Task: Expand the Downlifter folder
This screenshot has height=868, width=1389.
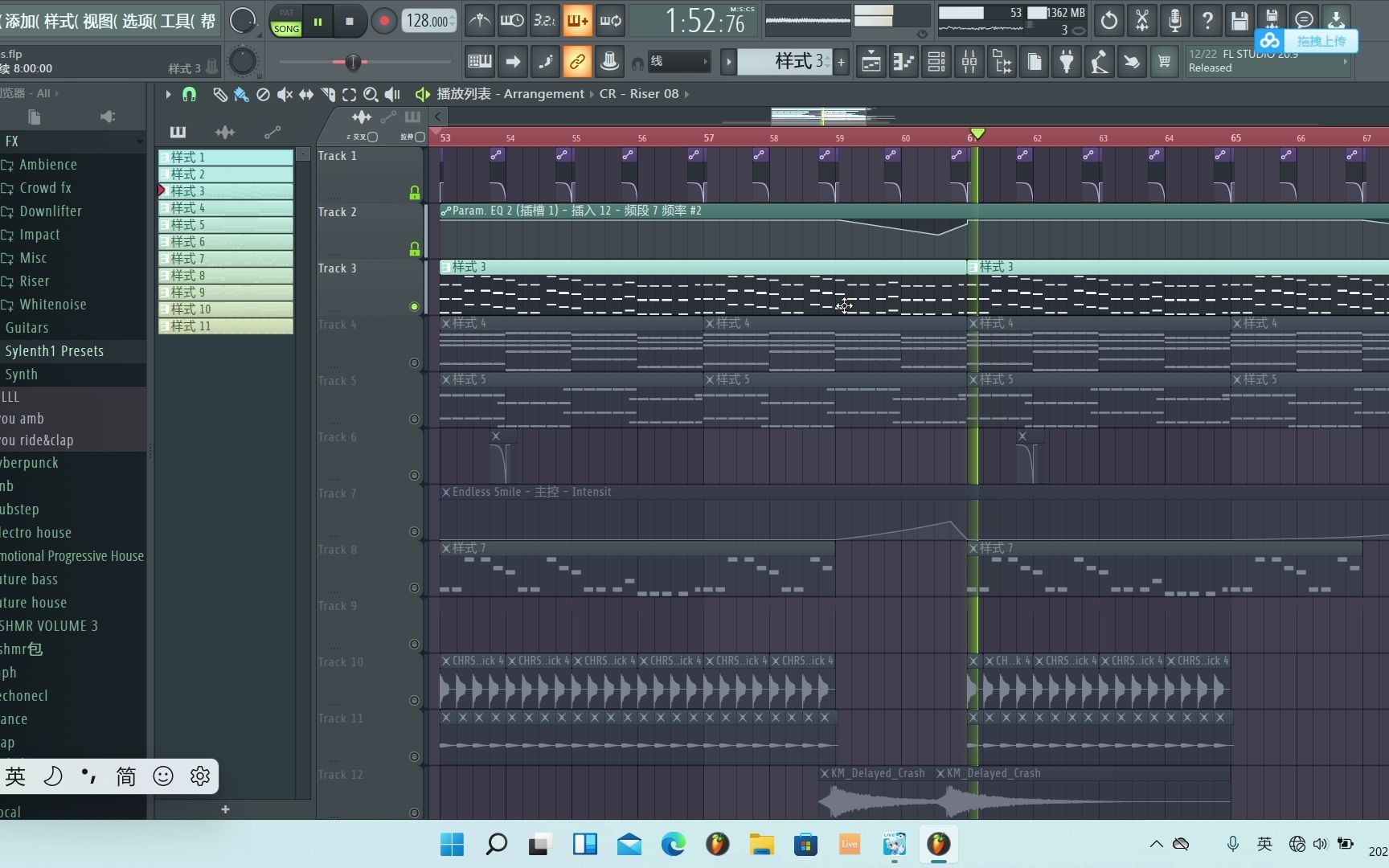Action: [x=51, y=211]
